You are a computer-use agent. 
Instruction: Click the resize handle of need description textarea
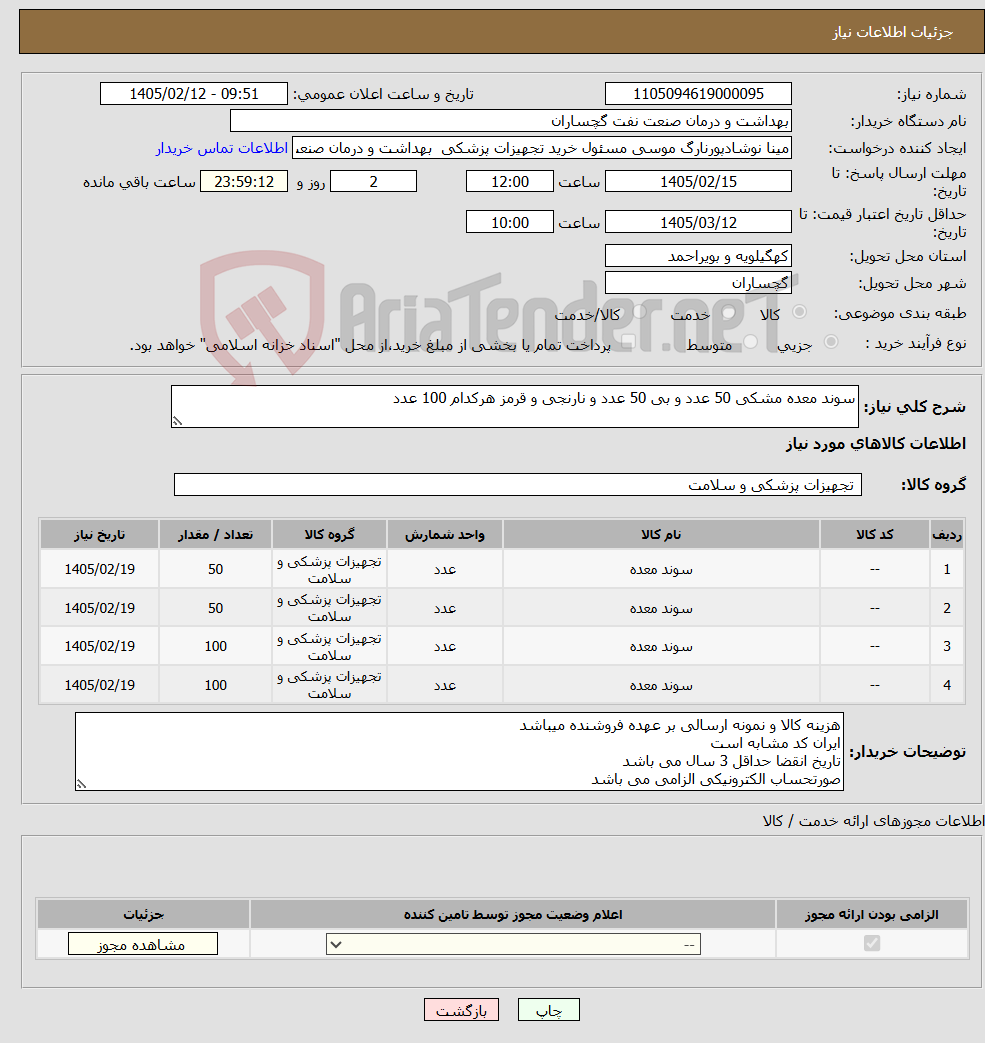coord(177,421)
